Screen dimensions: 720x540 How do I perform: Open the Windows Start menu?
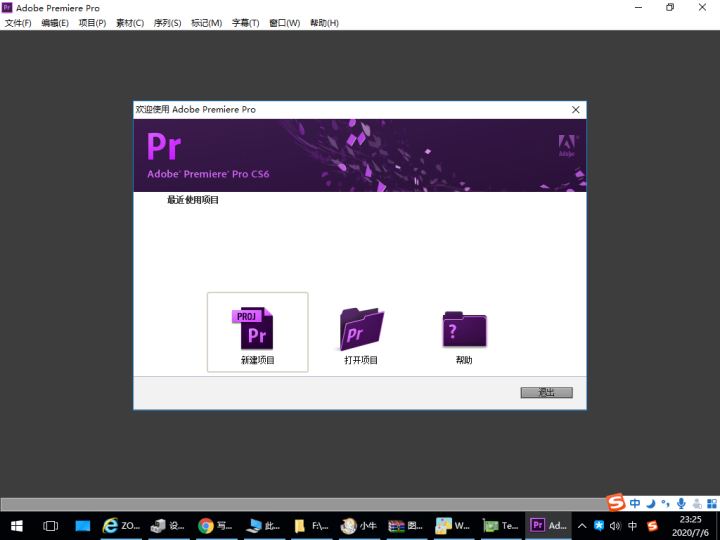coord(17,526)
